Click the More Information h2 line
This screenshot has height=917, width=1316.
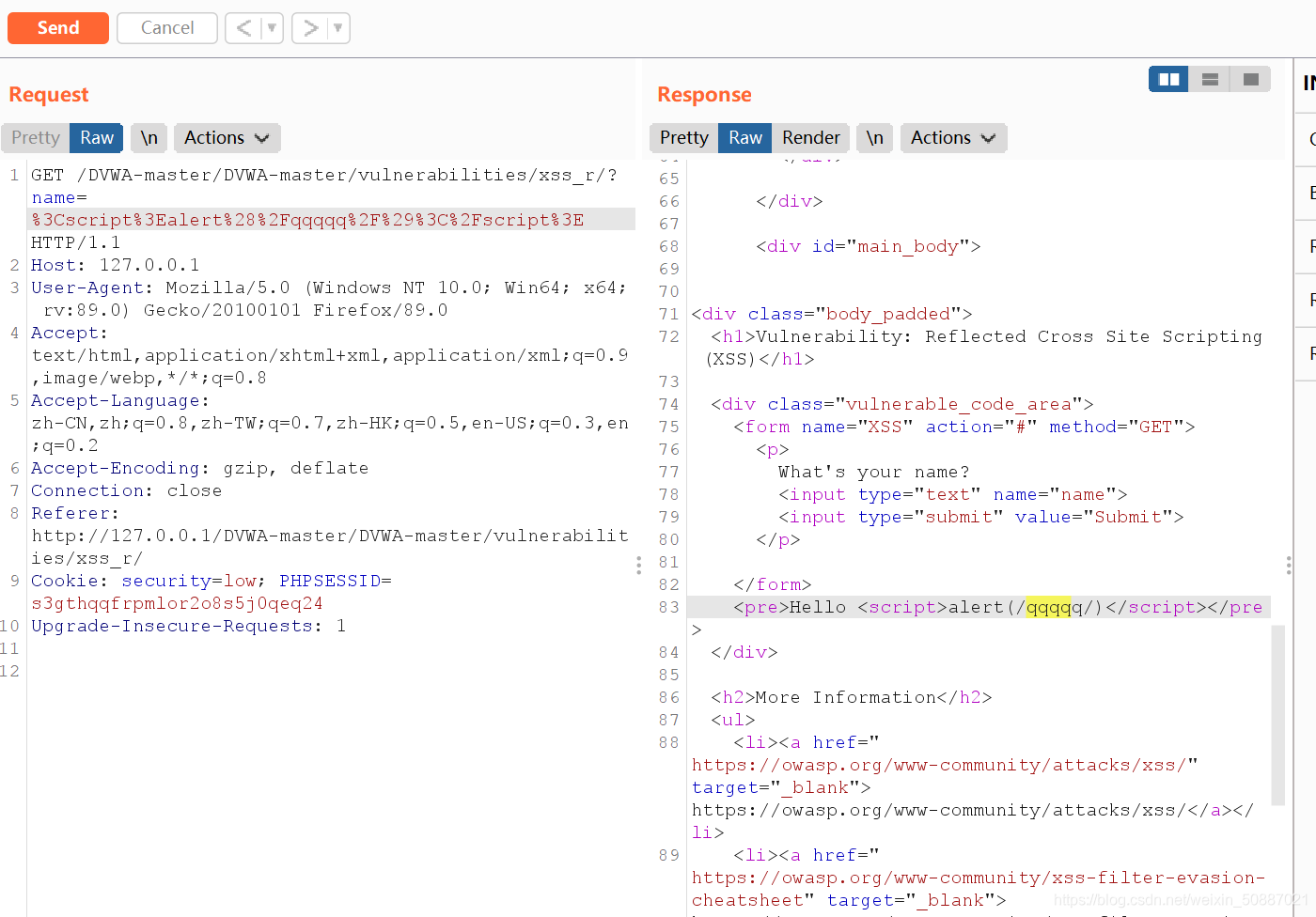[852, 697]
